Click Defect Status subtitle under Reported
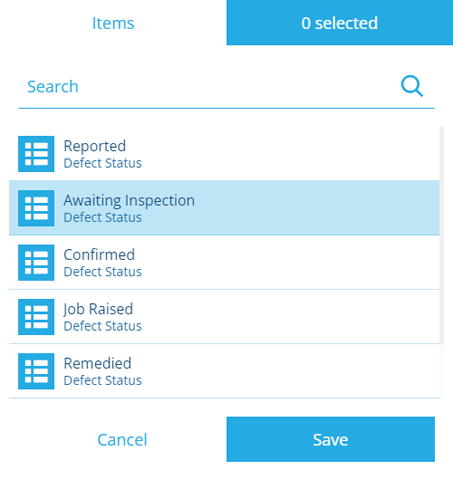The height and width of the screenshot is (480, 453). pos(103,163)
